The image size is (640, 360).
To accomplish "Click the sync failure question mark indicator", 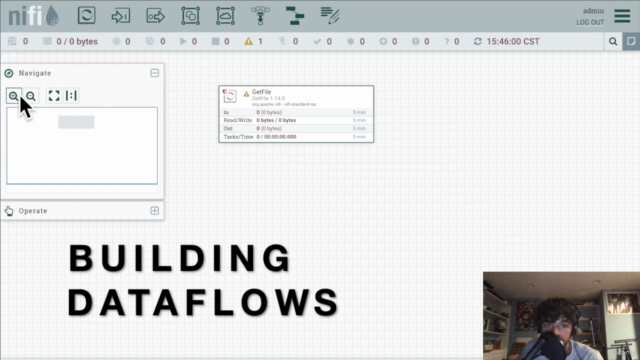I will 451,41.
